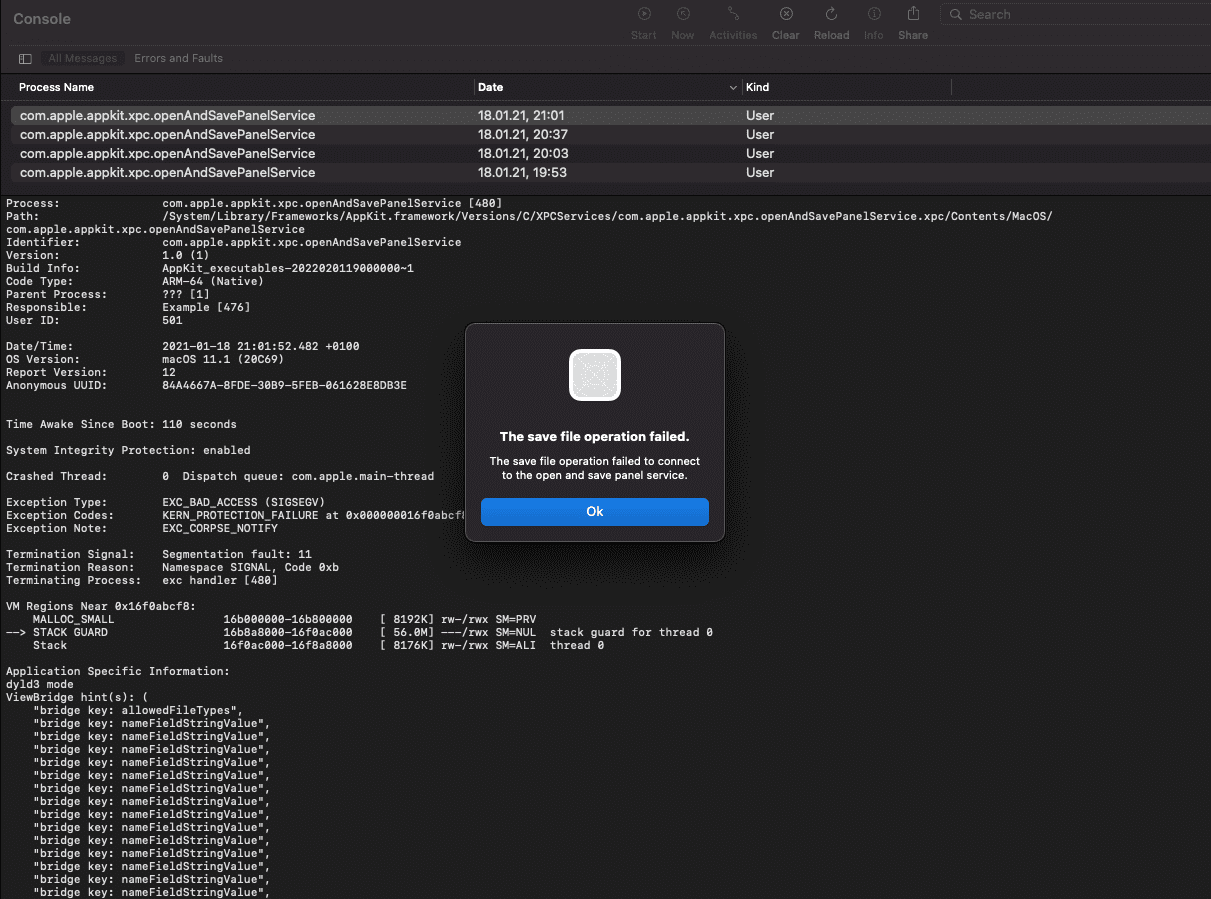
Task: Click the '2021-01-18 21:01:52.482 +0100' date/time value
Action: coord(260,346)
